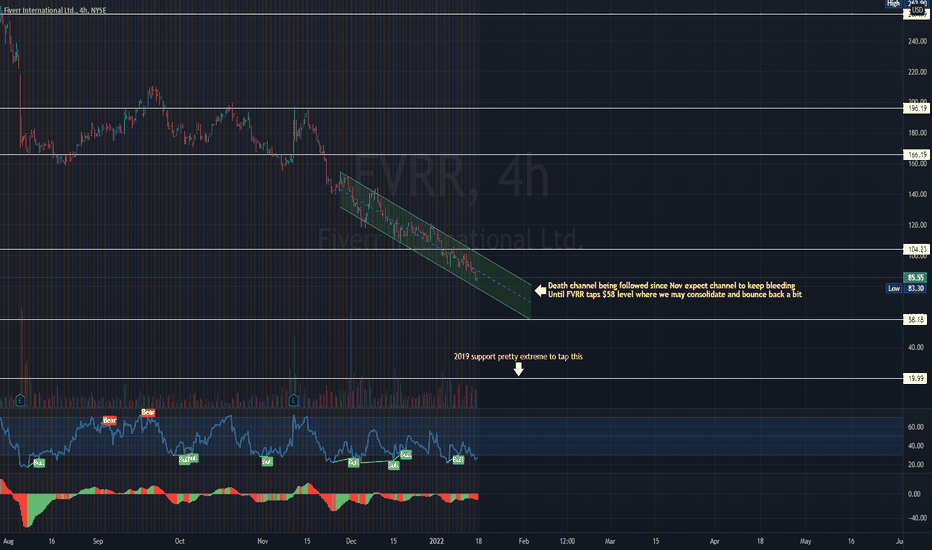Click the 220.00 price axis value
Viewport: 932px width, 550px height.
(917, 72)
